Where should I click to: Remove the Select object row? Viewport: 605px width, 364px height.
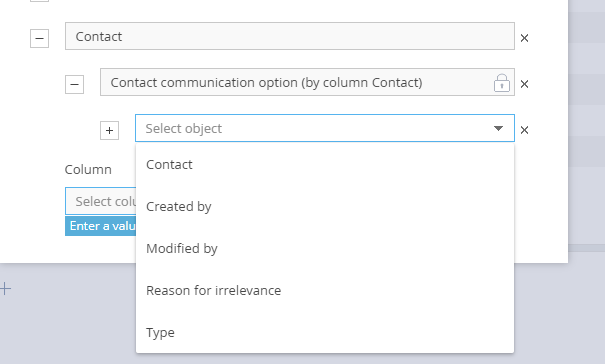tap(524, 130)
